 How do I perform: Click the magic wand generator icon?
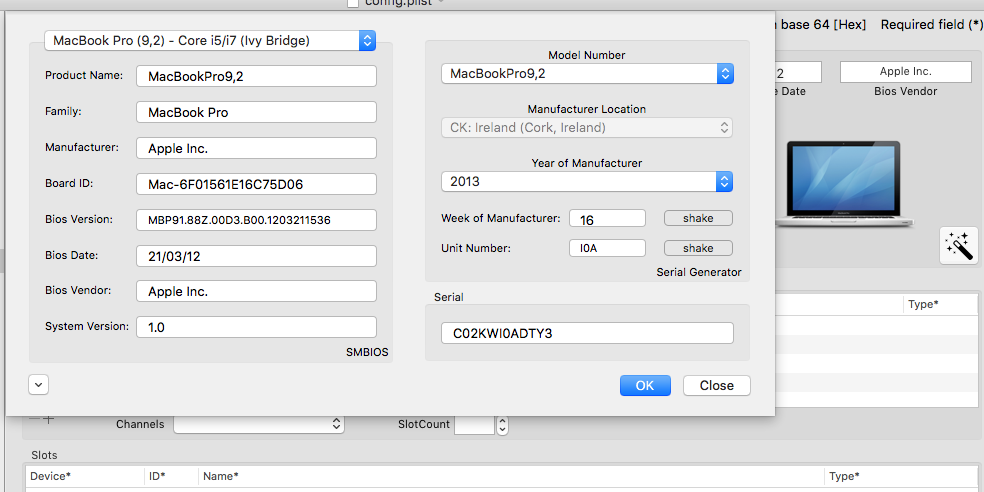[x=959, y=245]
